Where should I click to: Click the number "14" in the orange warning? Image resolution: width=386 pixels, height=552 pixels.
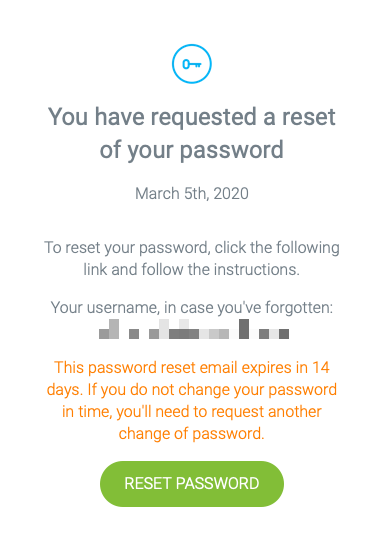(321, 368)
